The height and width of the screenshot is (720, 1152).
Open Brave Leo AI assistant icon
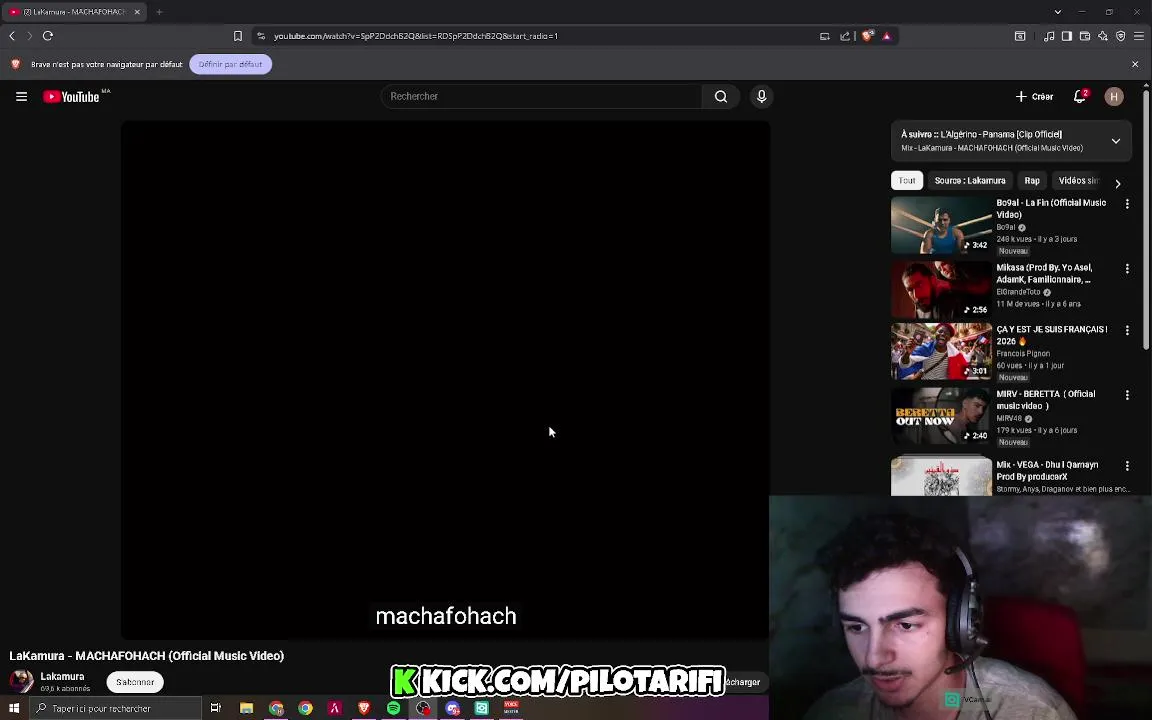click(x=1103, y=36)
